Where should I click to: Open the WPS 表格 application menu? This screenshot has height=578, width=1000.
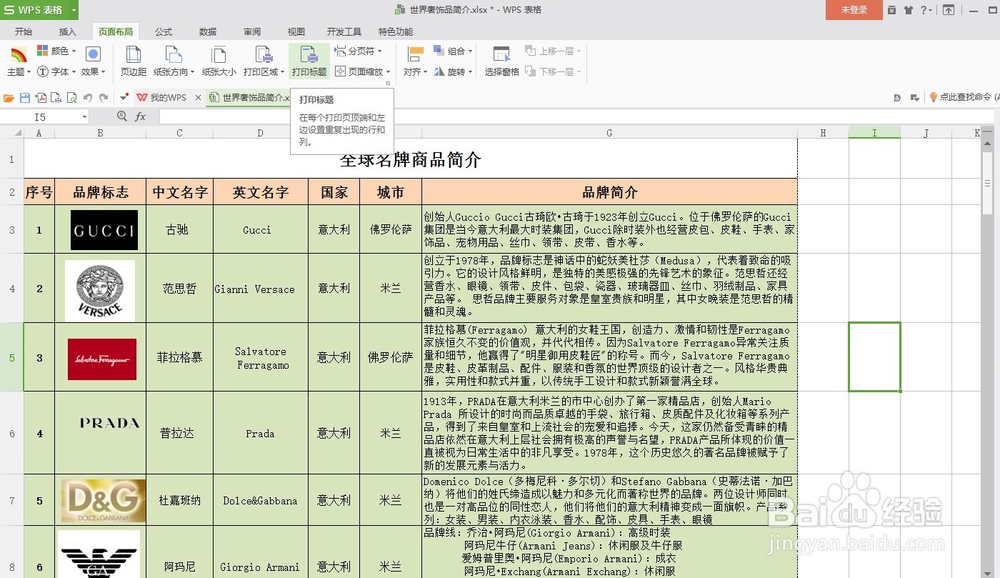34,10
